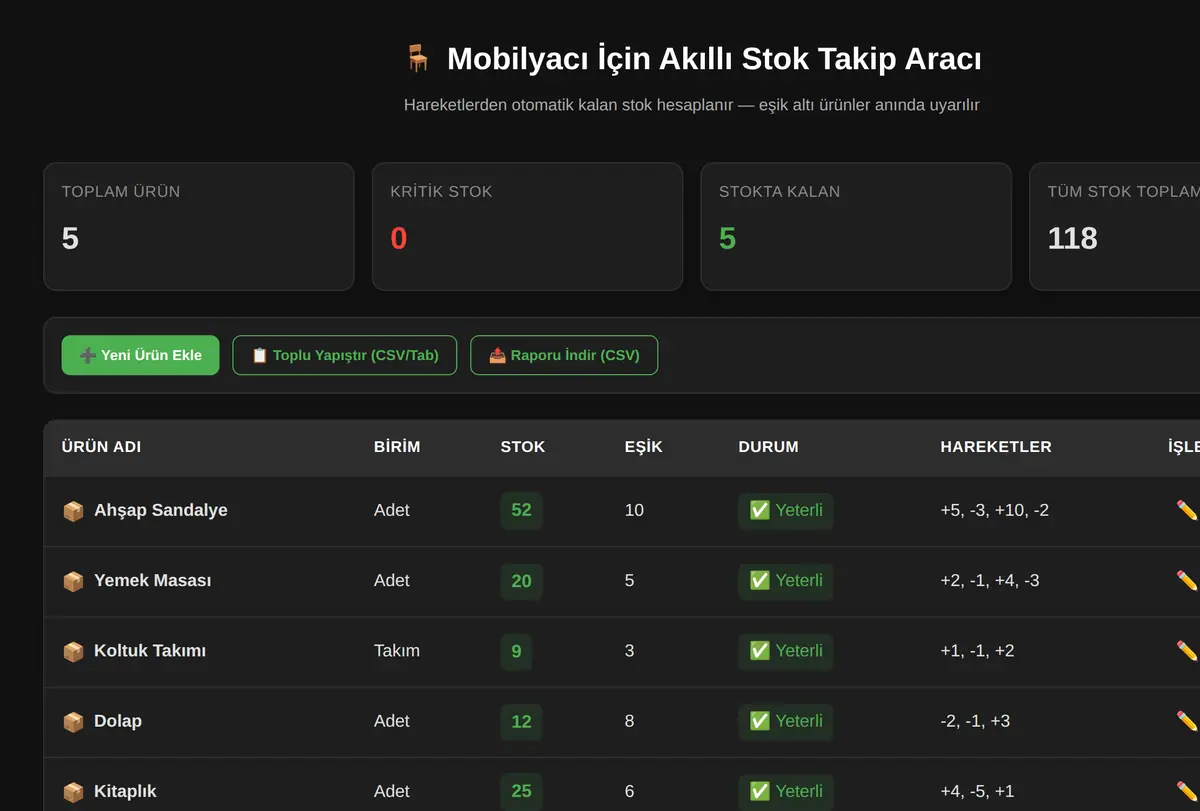Click Yeterli status badge for Kitaplık

click(x=786, y=791)
